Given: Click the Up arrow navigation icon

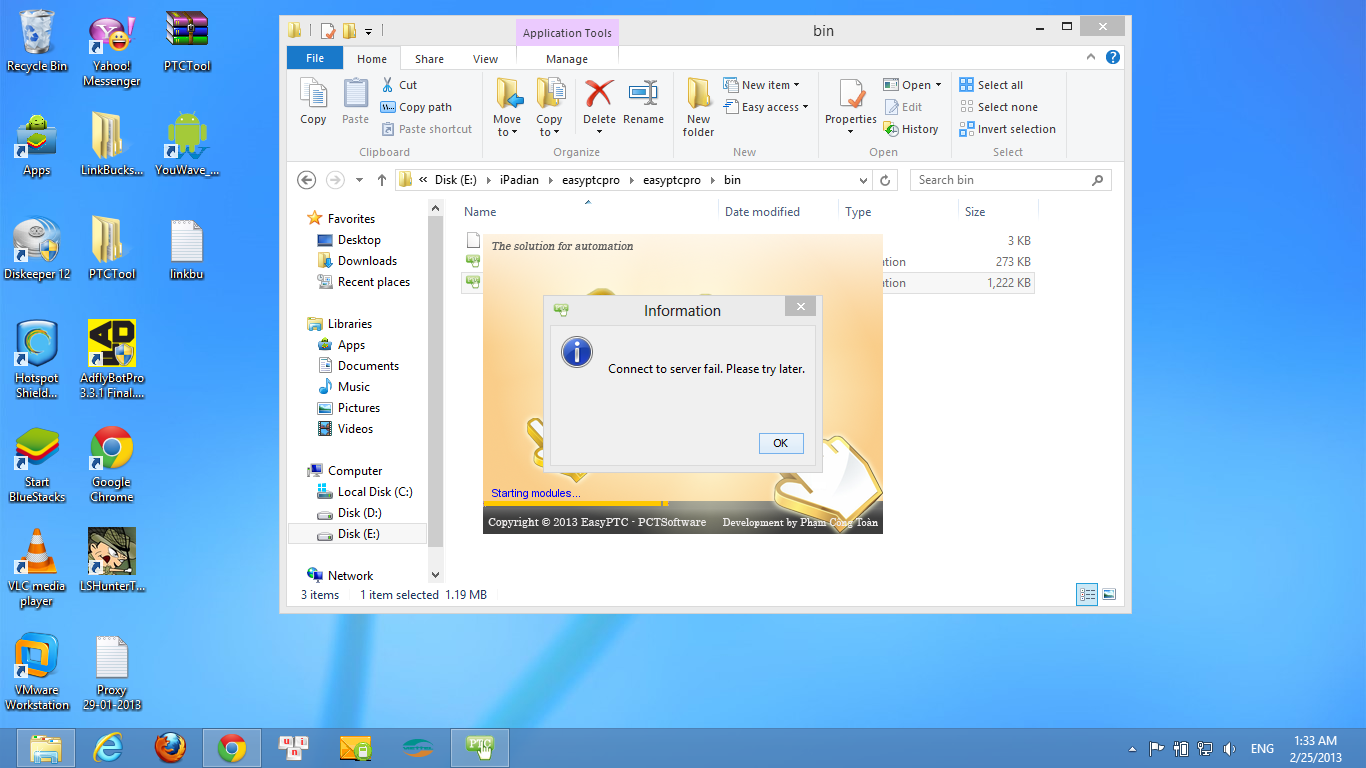Looking at the screenshot, I should coord(382,180).
